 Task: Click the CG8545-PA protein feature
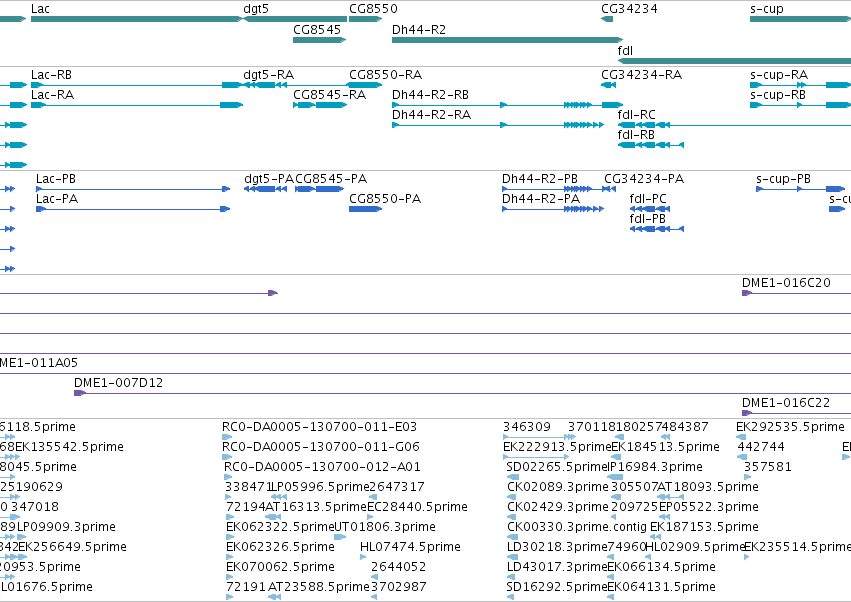click(319, 189)
